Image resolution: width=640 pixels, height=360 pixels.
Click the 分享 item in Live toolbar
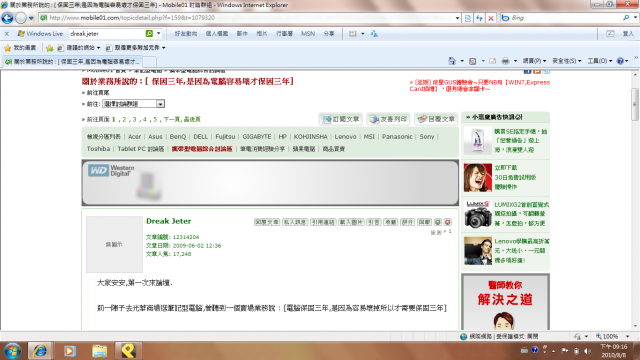click(329, 34)
